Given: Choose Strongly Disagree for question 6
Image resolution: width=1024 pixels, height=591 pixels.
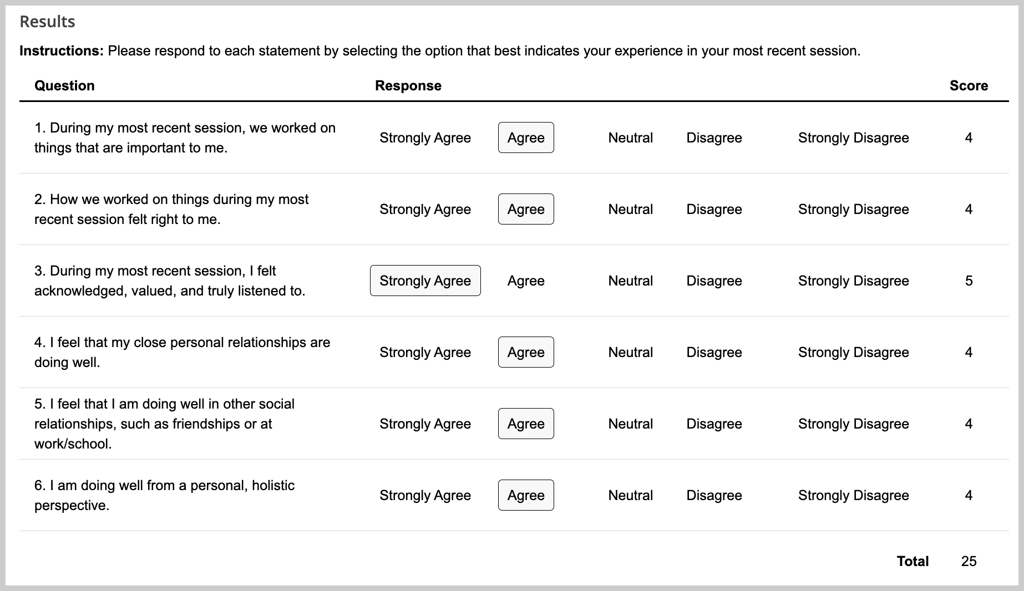Looking at the screenshot, I should click(853, 495).
